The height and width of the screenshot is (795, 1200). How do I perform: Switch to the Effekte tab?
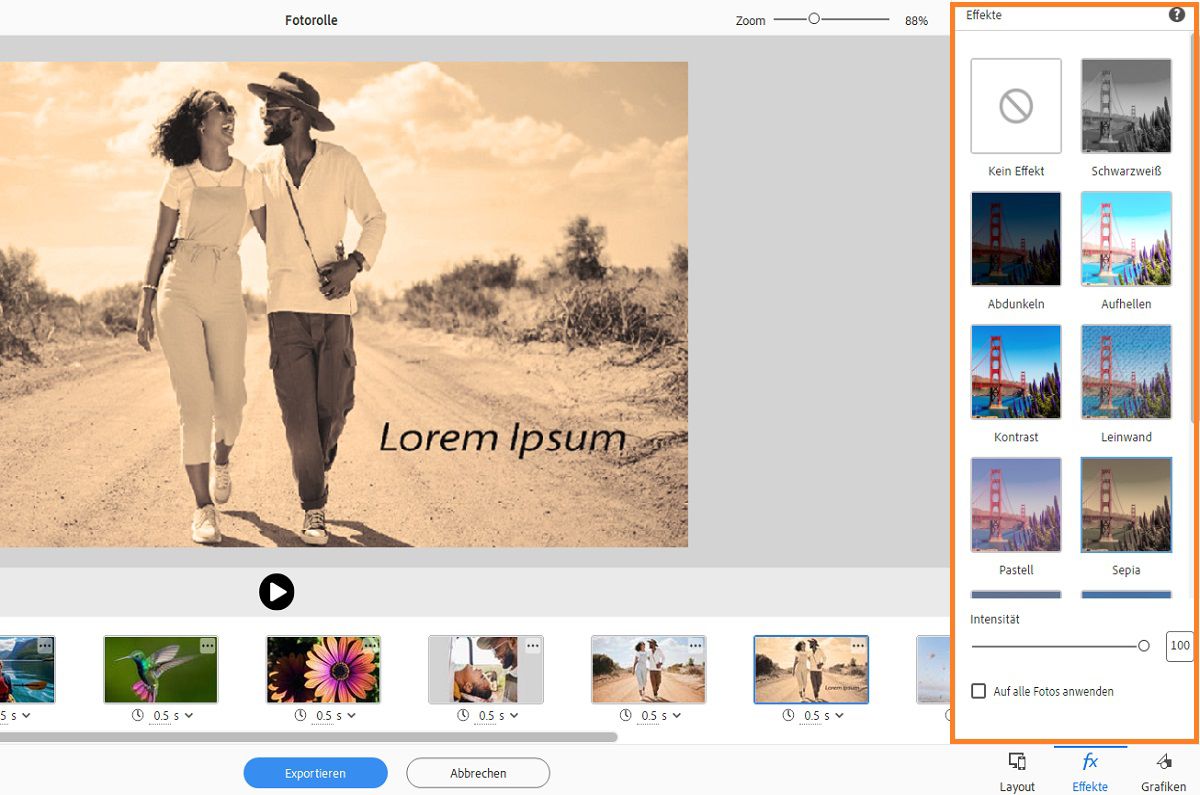(x=1090, y=771)
